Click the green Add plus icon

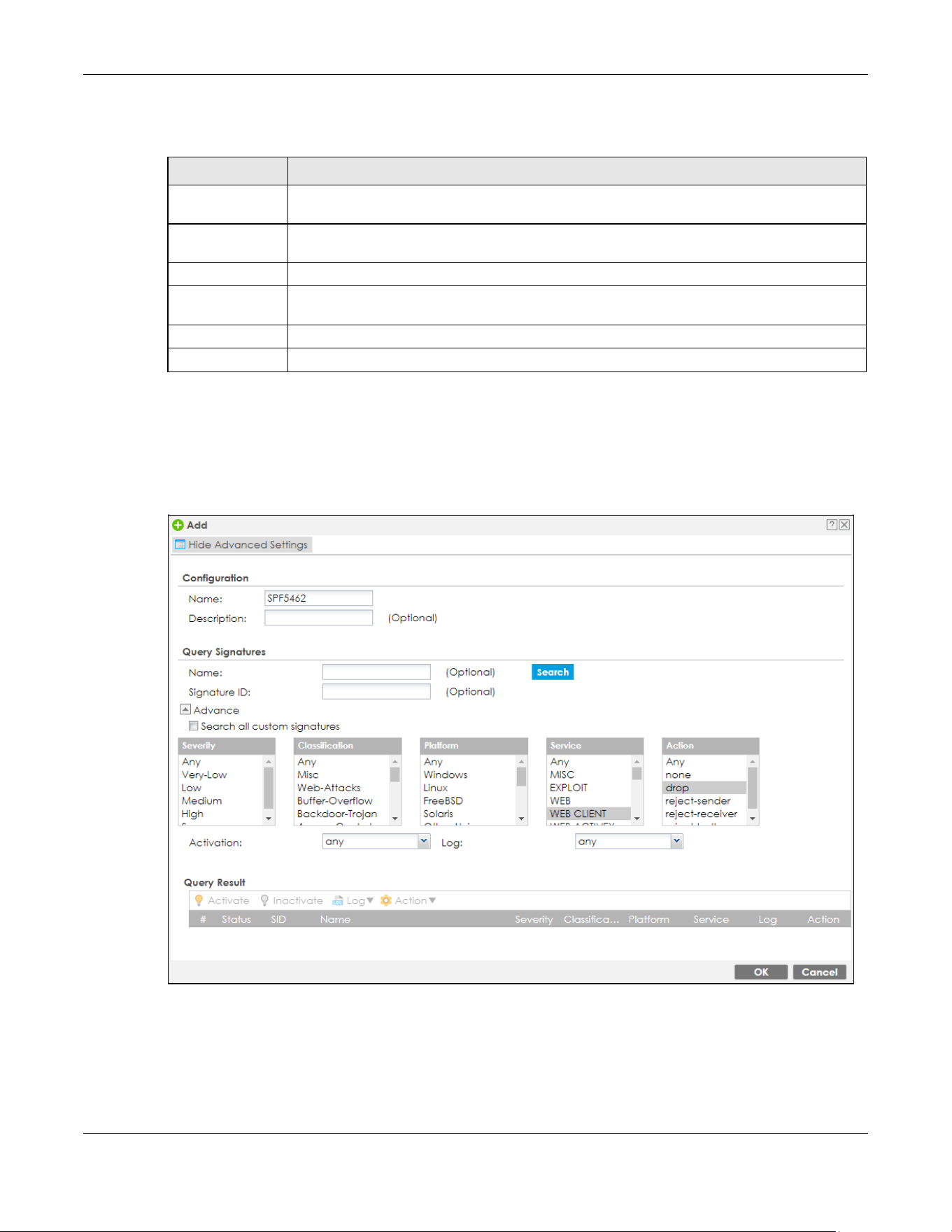[x=178, y=525]
